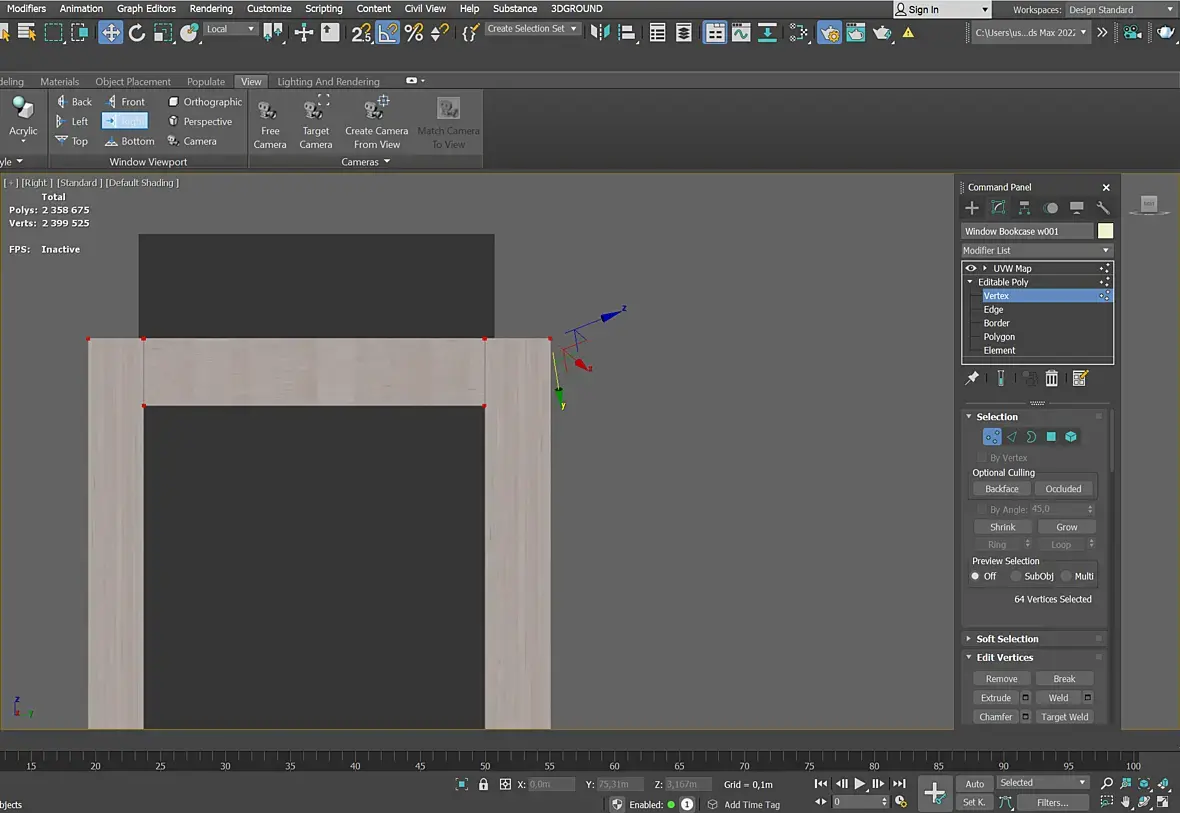
Task: Click the object color swatch
Action: coord(1105,231)
